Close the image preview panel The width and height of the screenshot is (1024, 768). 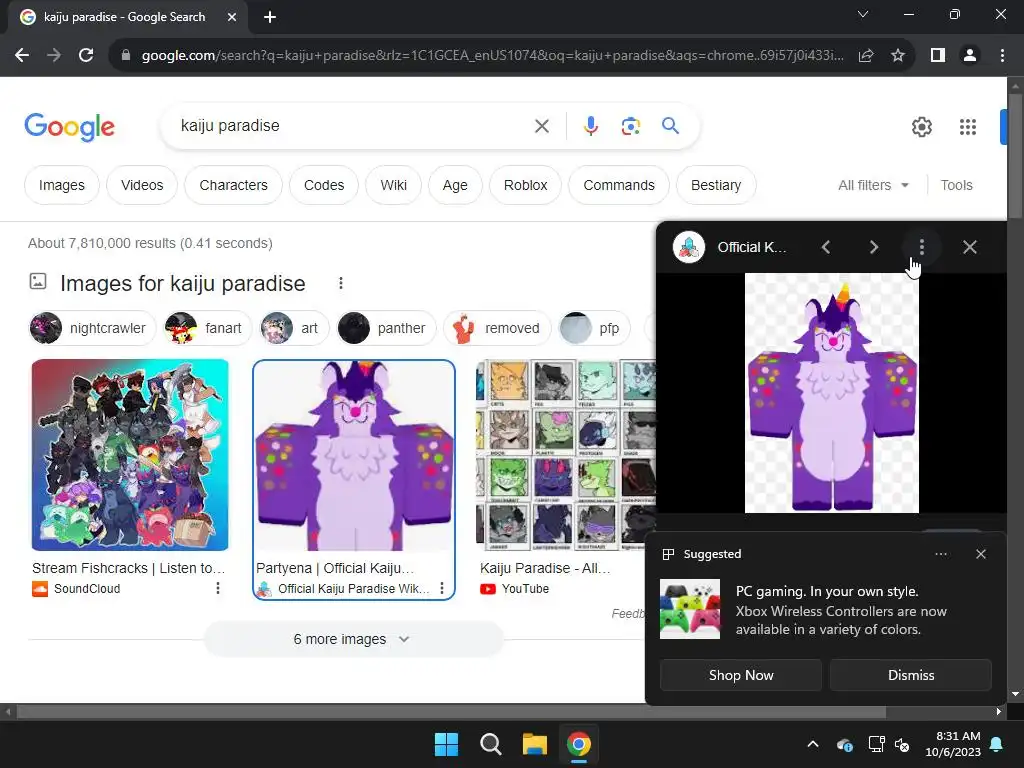[x=970, y=247]
